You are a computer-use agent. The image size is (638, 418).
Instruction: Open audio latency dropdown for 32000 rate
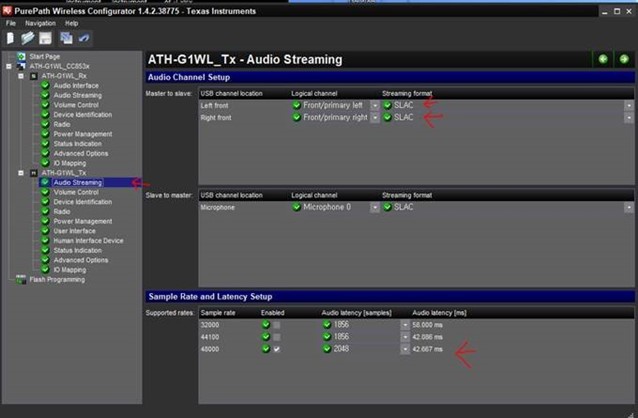click(405, 325)
